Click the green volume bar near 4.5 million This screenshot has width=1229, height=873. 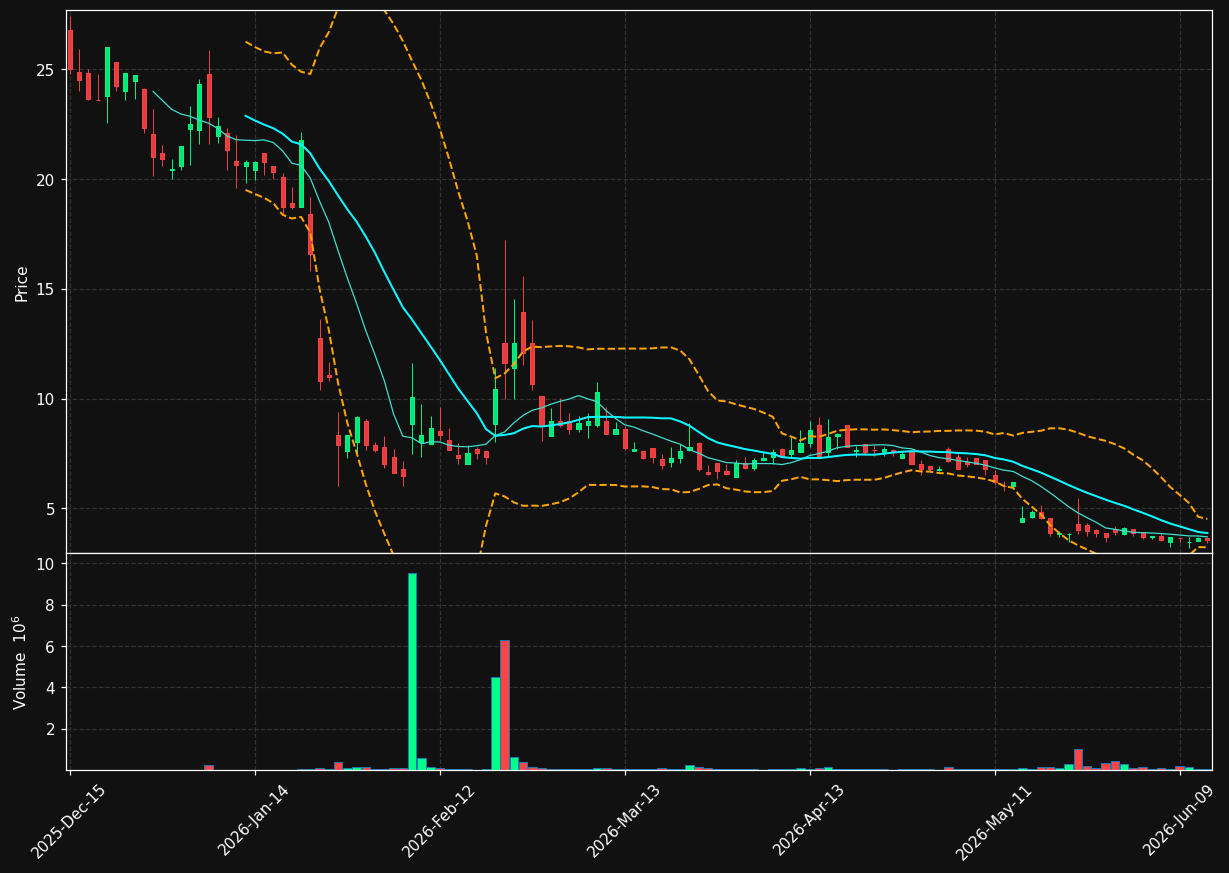(495, 724)
